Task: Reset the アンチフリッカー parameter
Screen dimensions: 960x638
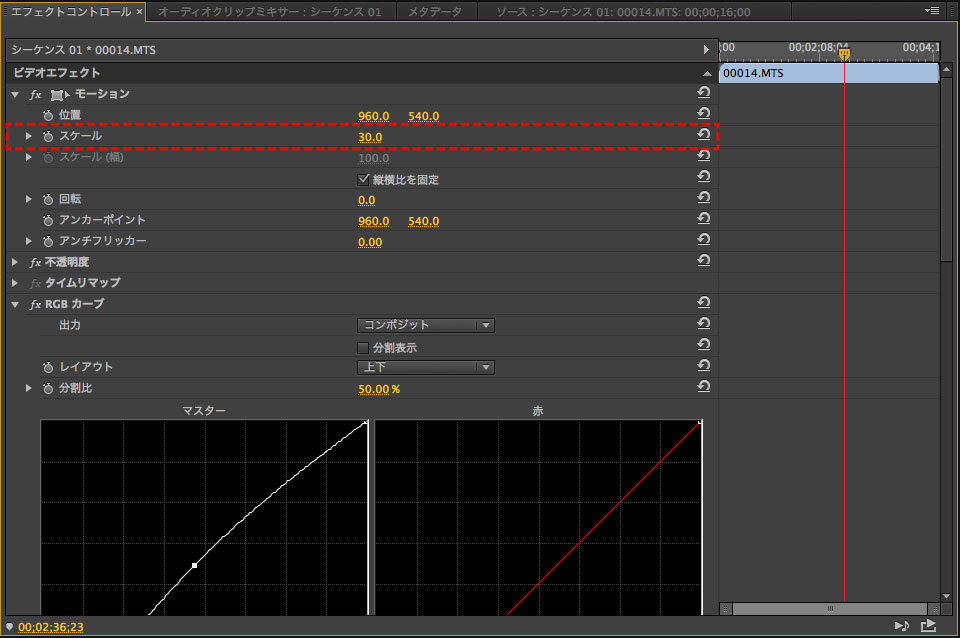Action: 703,239
